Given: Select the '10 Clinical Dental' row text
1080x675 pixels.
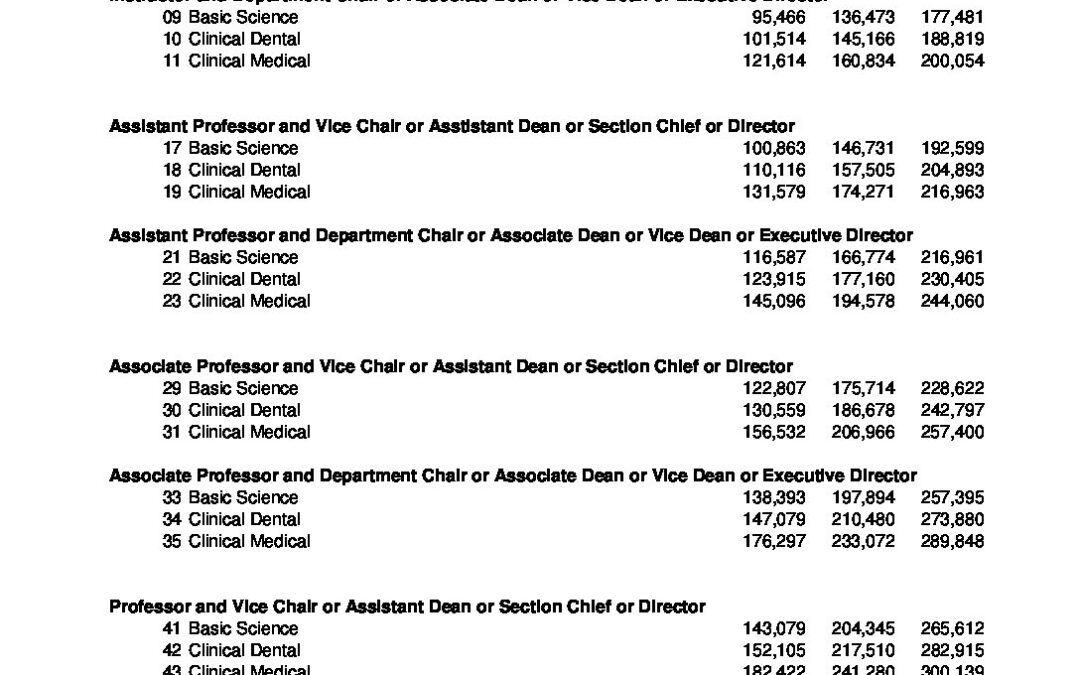Looking at the screenshot, I should [x=231, y=39].
